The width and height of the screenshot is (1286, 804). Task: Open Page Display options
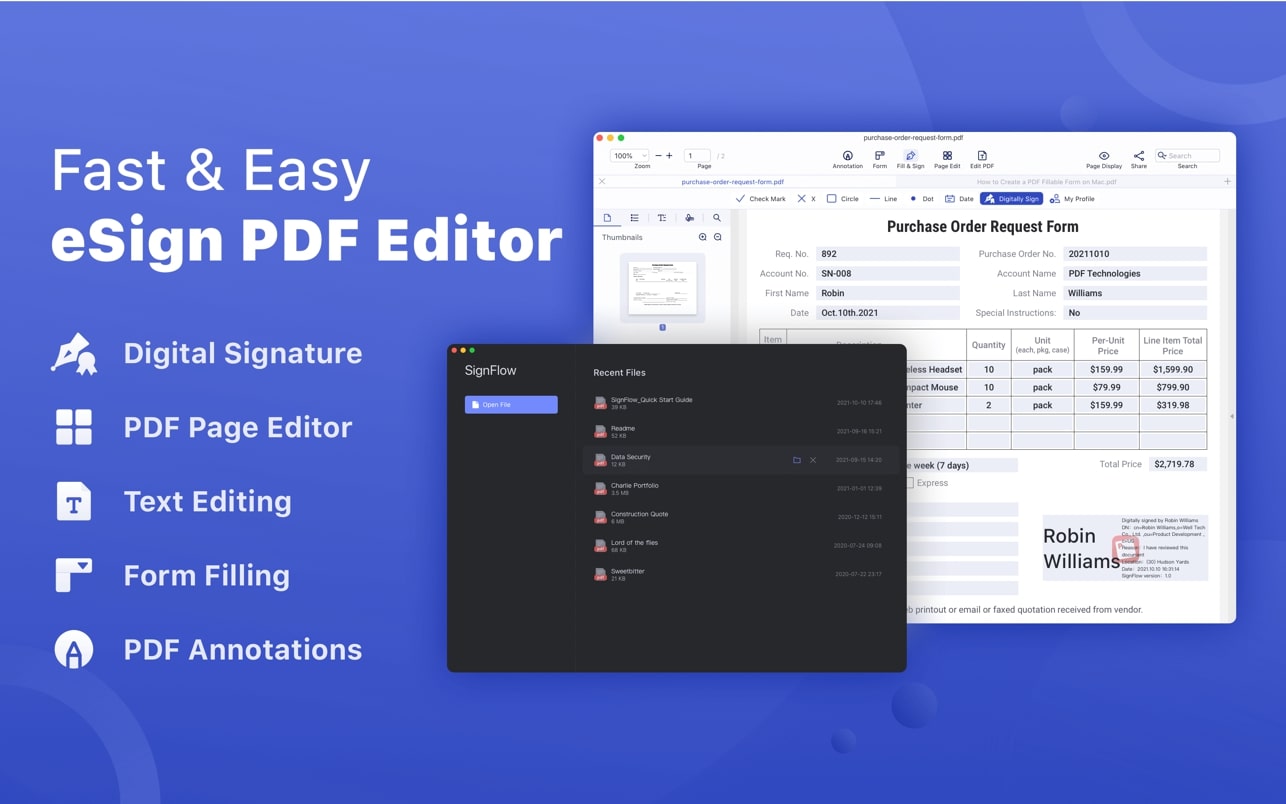click(x=1104, y=157)
